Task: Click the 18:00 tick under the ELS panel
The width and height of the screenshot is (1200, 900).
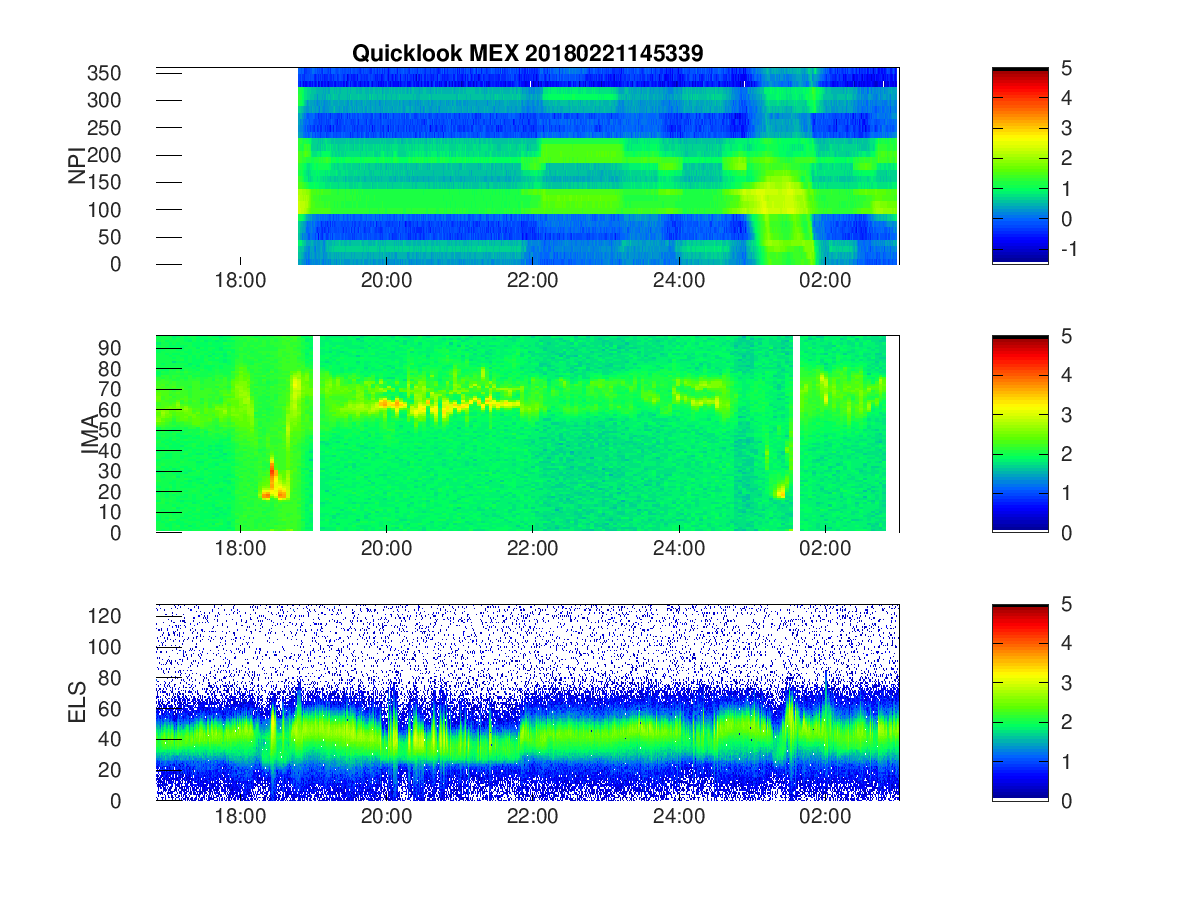Action: tap(240, 817)
